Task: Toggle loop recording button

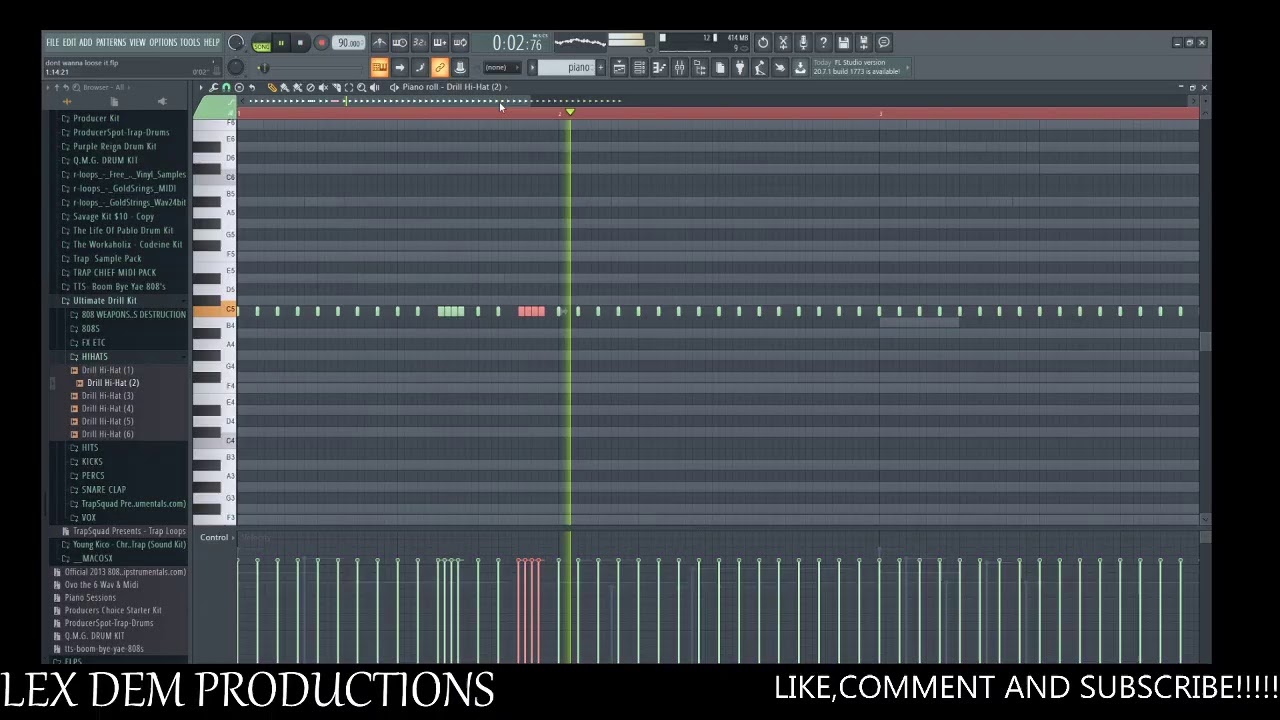Action: [x=460, y=42]
